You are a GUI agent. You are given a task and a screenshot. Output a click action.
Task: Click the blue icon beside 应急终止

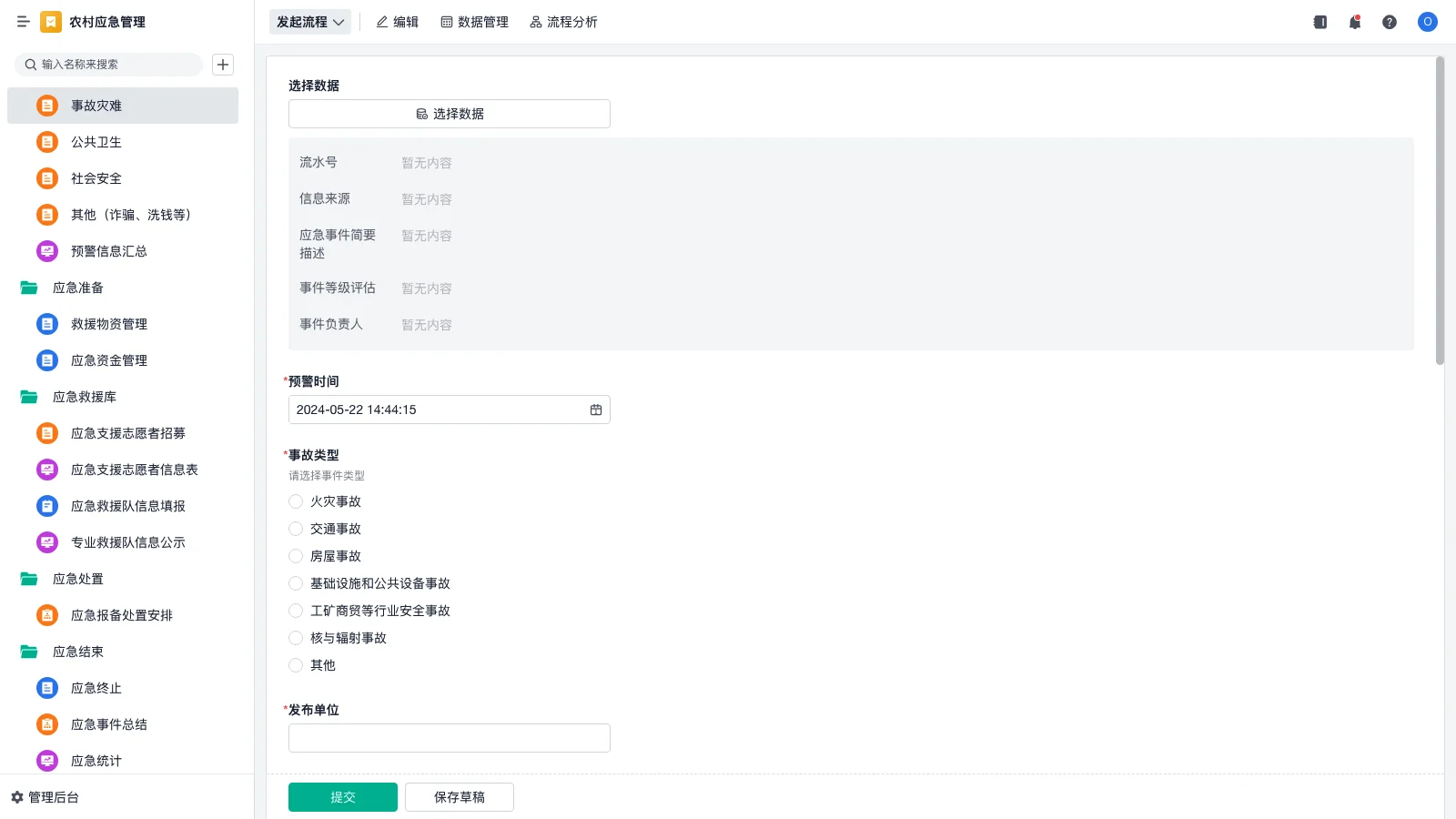pos(47,688)
